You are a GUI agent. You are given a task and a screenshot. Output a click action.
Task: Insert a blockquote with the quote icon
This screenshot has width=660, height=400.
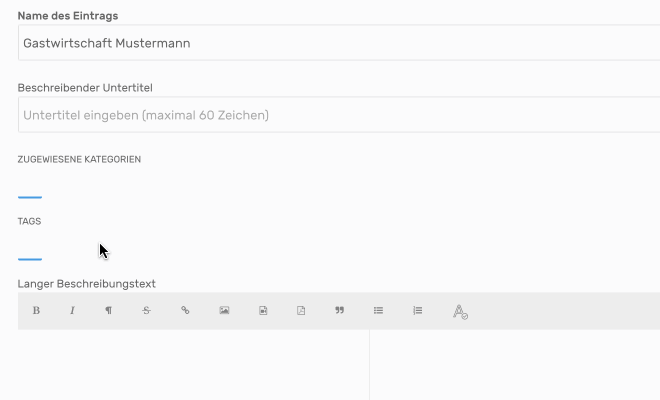[340, 311]
